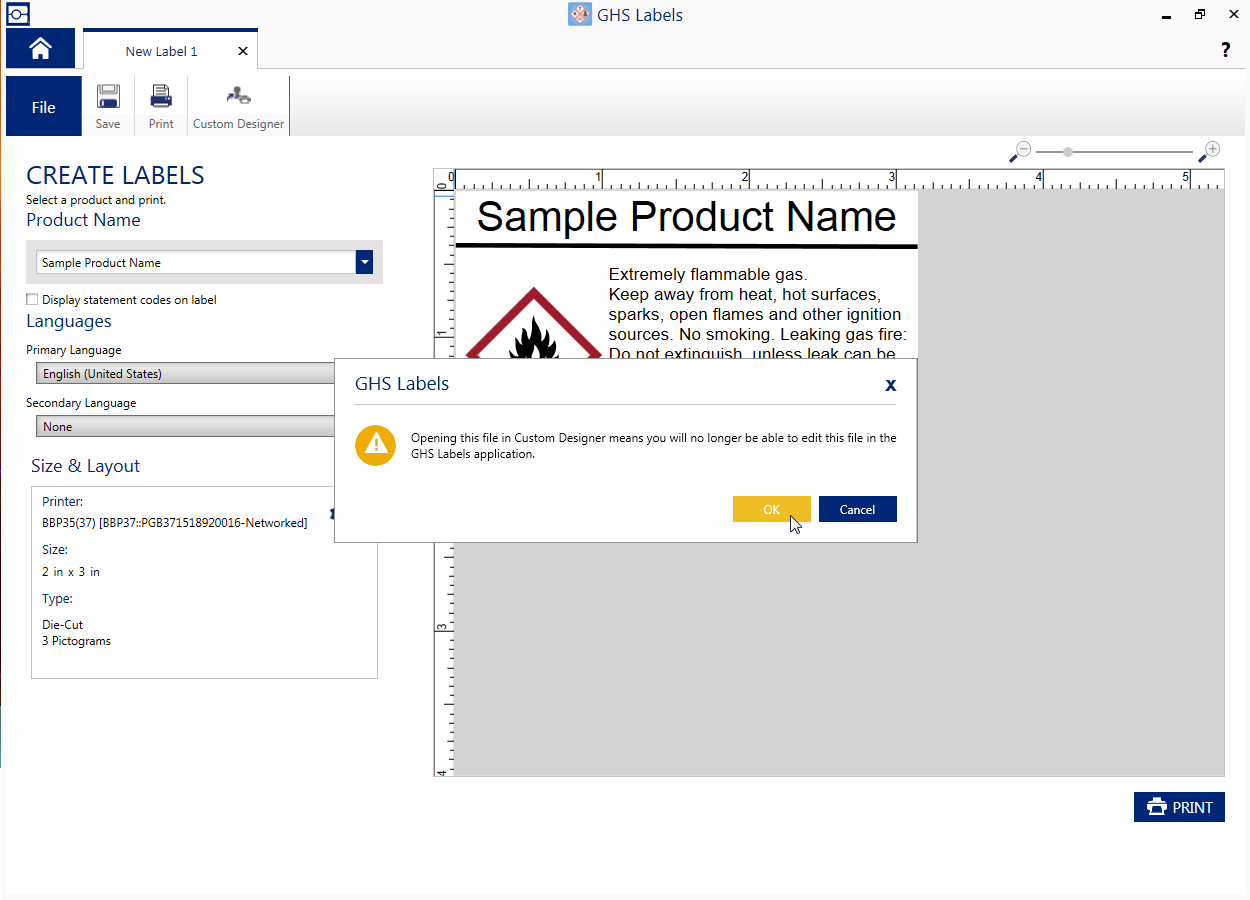Open the Secondary Language dropdown
The image size is (1250, 900).
coord(185,426)
